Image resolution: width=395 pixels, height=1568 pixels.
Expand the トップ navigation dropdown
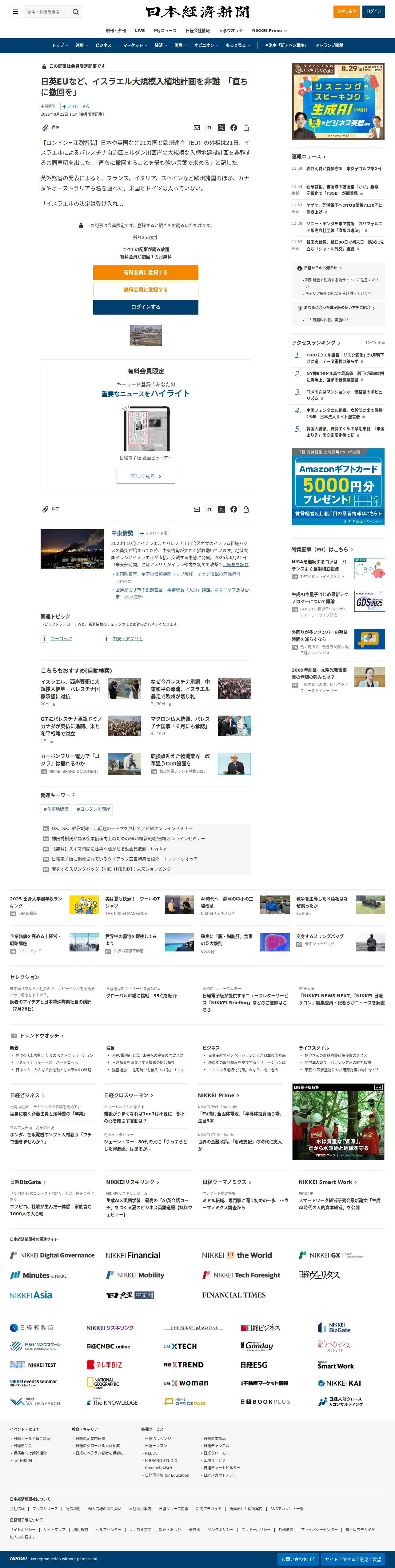tap(60, 46)
